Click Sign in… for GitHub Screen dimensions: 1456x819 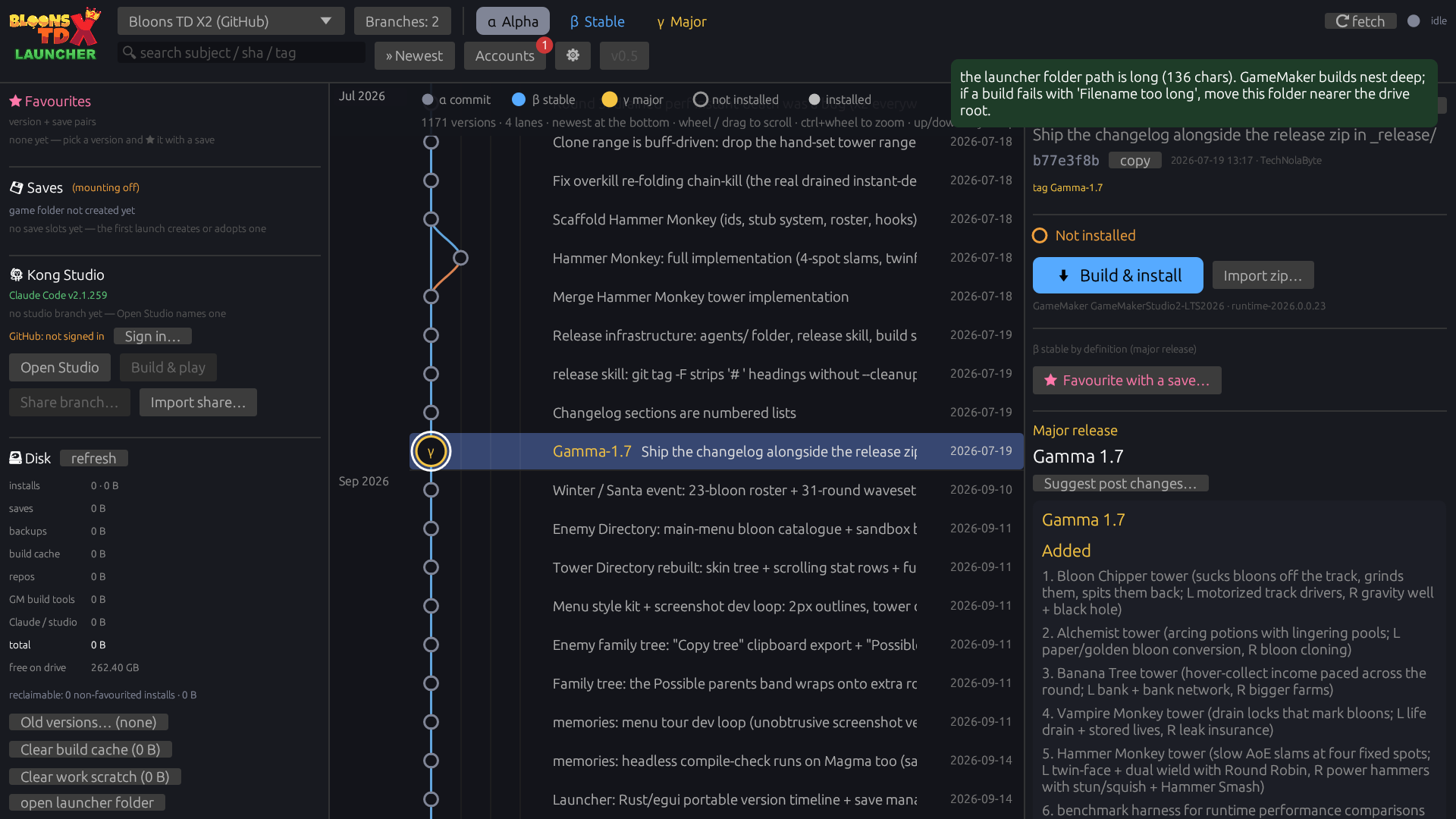(x=152, y=336)
